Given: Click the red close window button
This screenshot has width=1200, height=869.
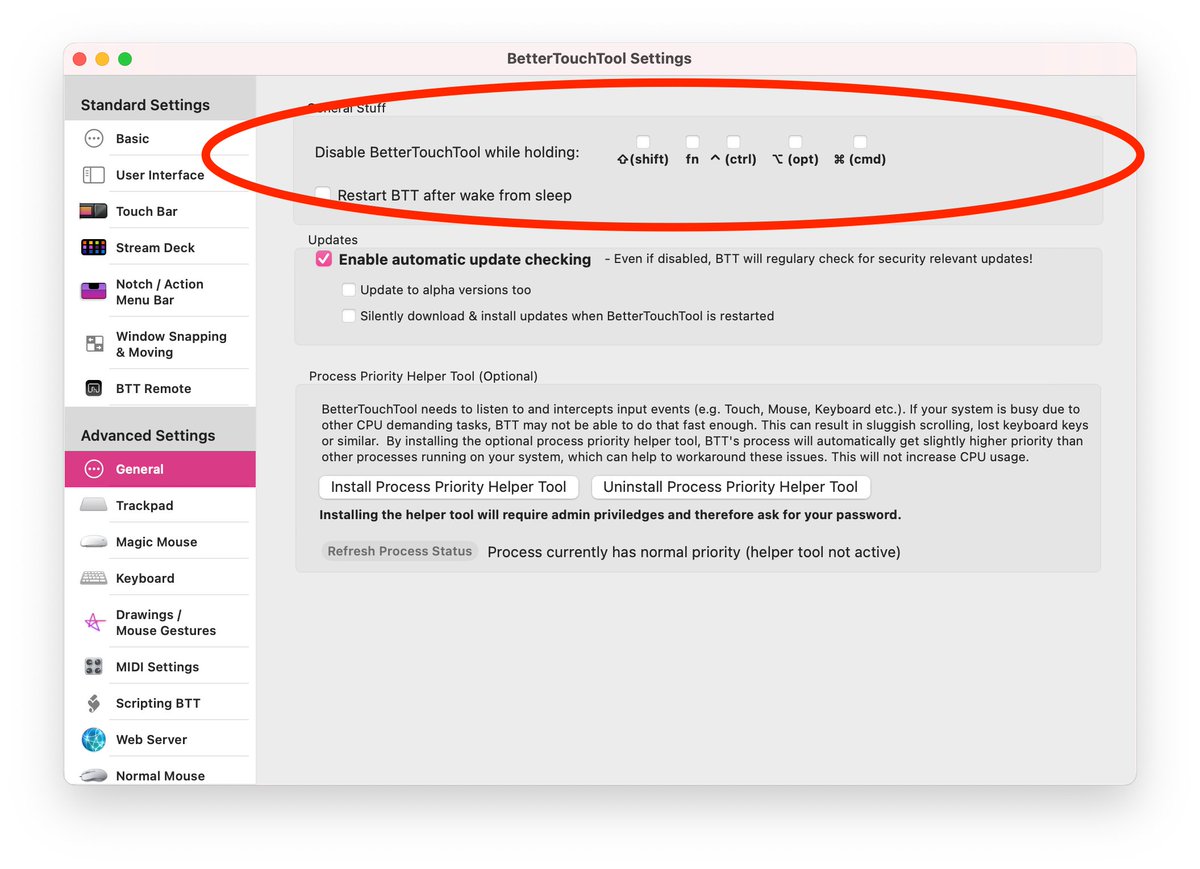Looking at the screenshot, I should tap(80, 59).
